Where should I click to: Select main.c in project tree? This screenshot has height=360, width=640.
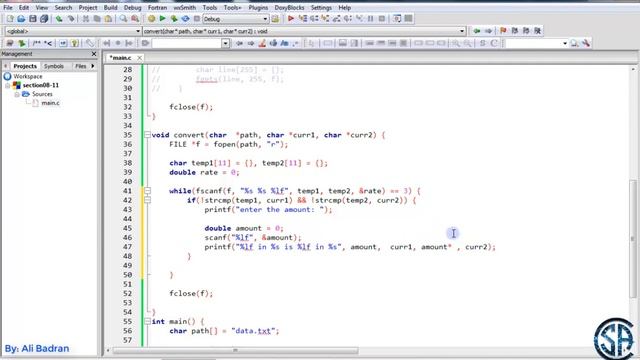tap(50, 103)
